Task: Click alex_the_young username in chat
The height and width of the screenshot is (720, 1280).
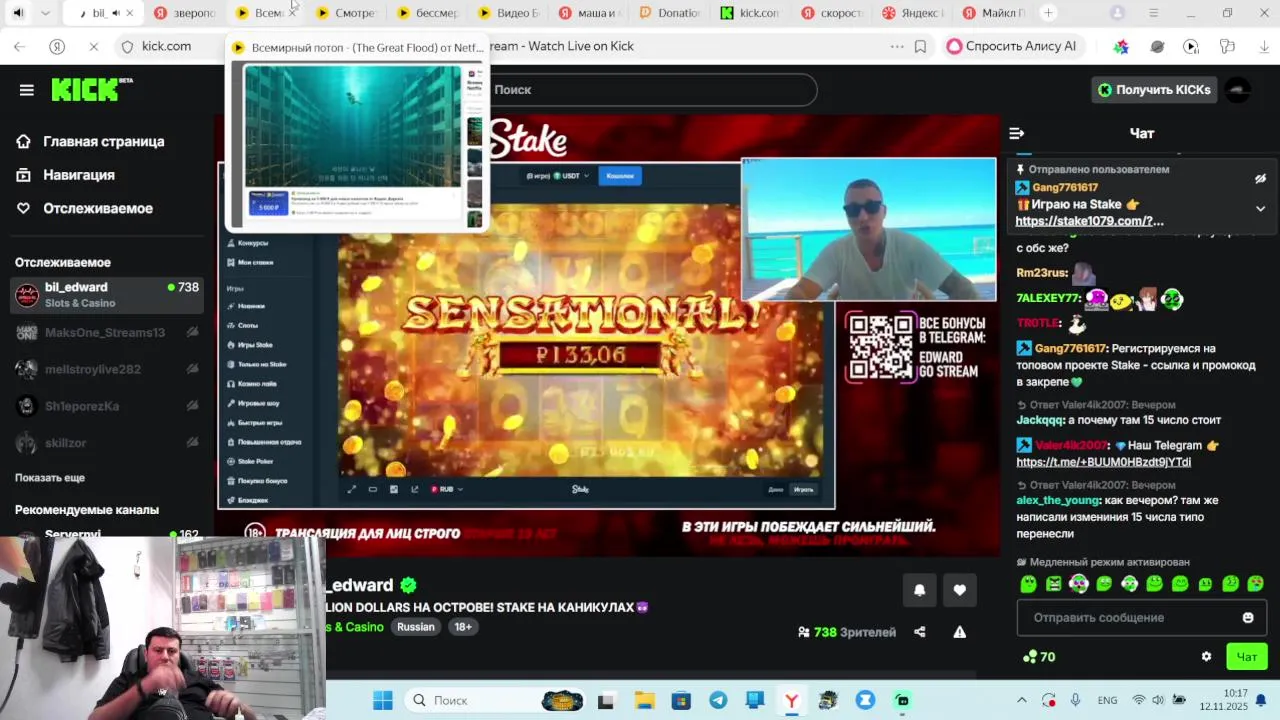Action: [1057, 500]
